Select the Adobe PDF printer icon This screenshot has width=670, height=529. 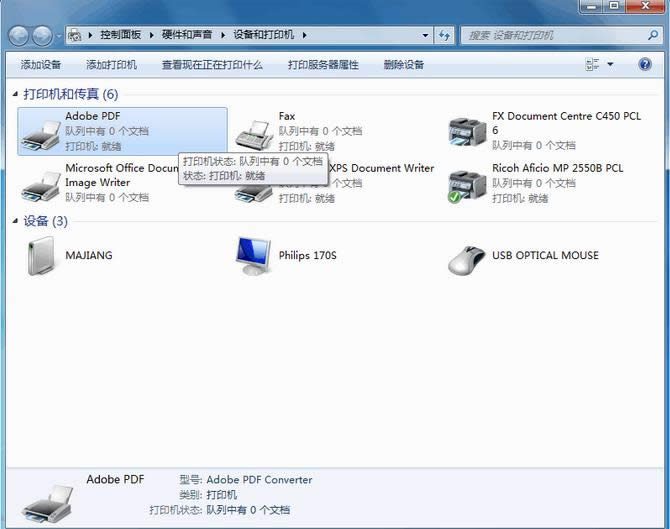click(41, 133)
